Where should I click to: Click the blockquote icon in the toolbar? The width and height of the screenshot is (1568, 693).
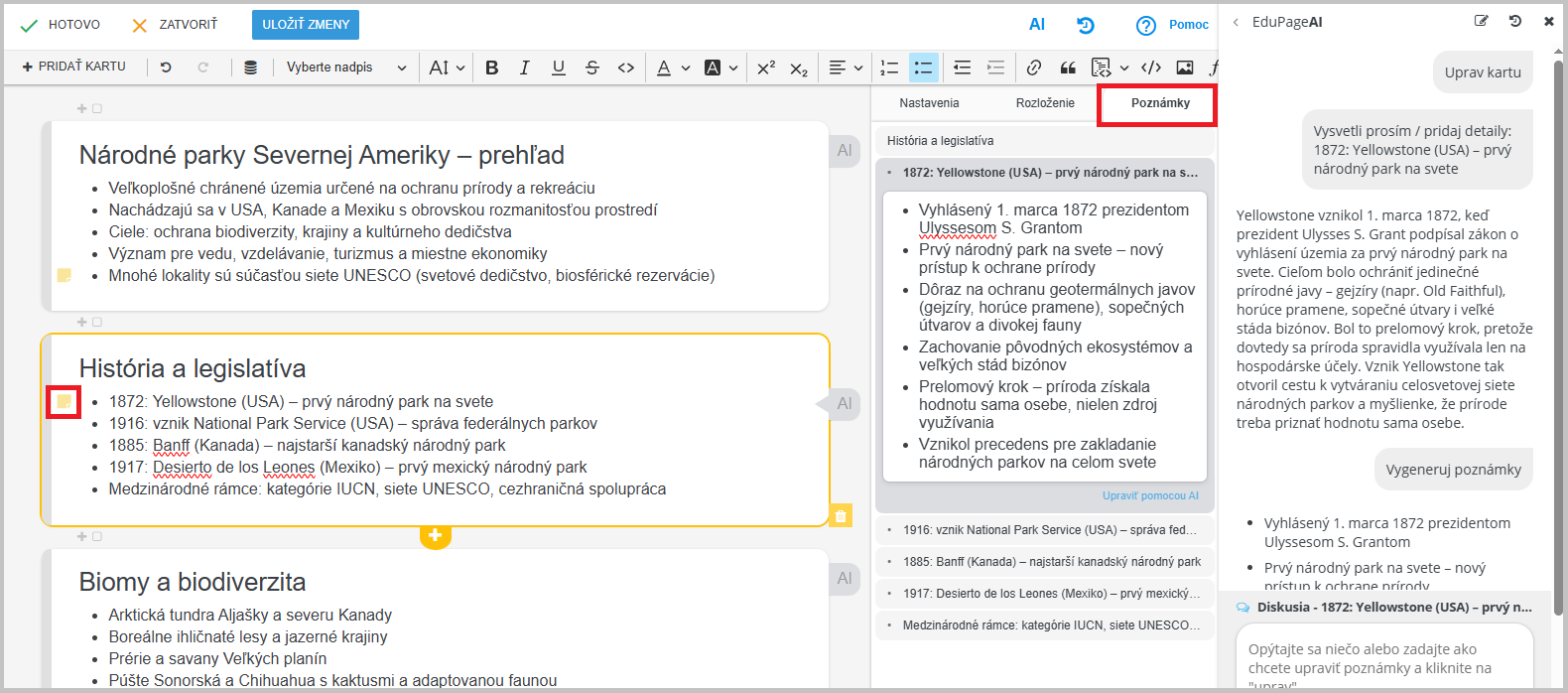1068,68
